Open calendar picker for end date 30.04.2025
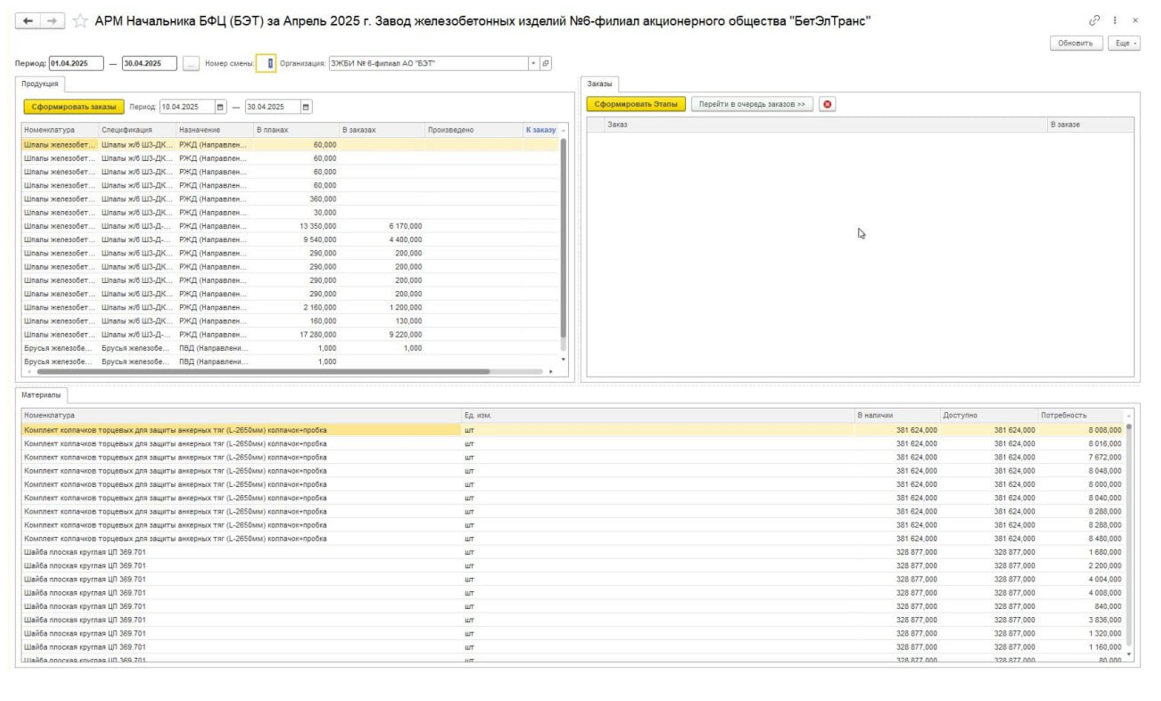The width and height of the screenshot is (1161, 701). pyautogui.click(x=306, y=107)
